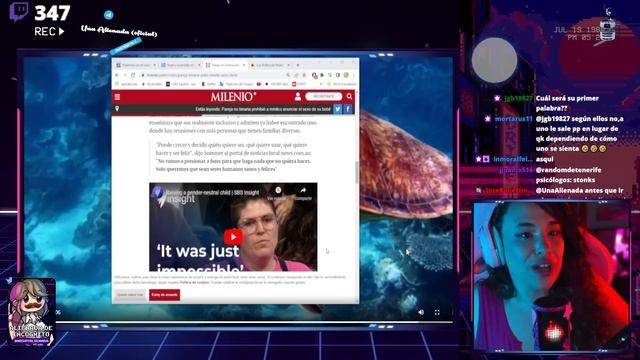Click the Milenio logo
640x360 pixels.
pyautogui.click(x=233, y=97)
